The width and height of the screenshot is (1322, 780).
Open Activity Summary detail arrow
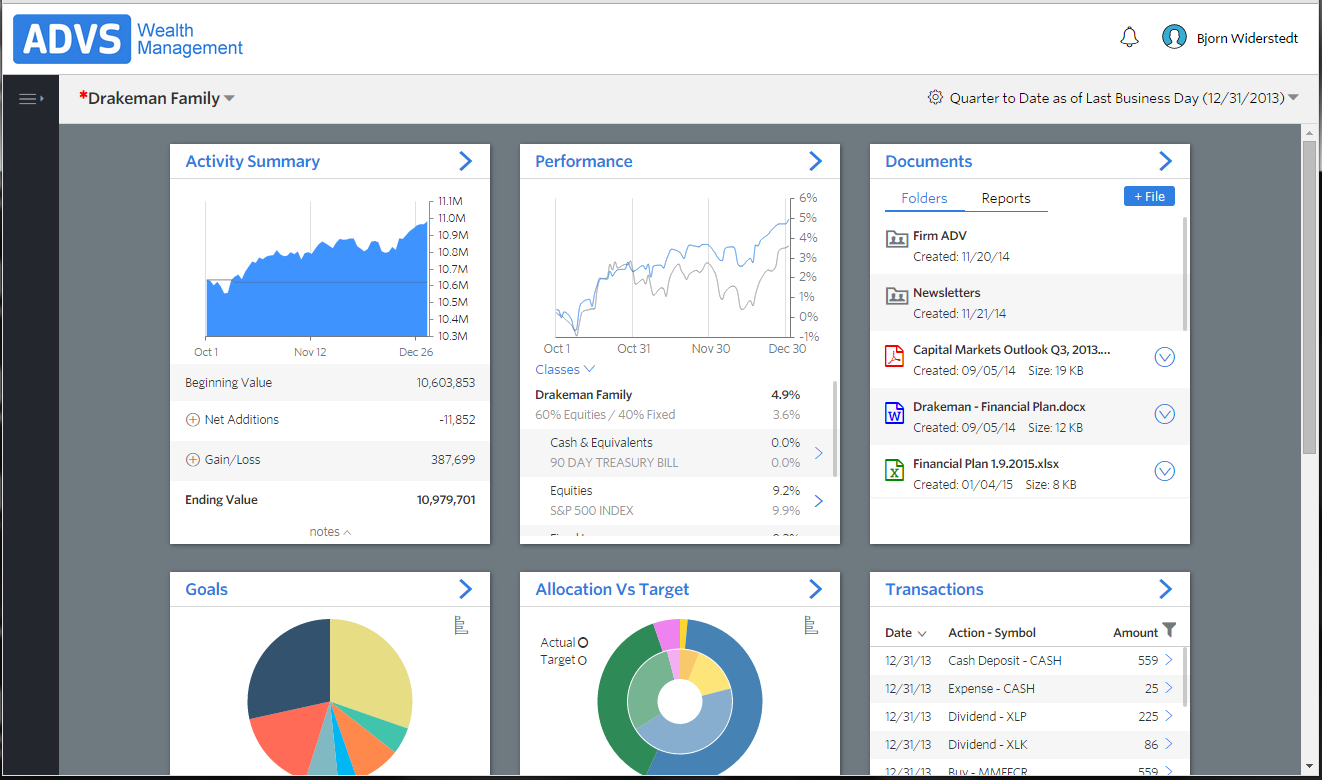coord(465,161)
